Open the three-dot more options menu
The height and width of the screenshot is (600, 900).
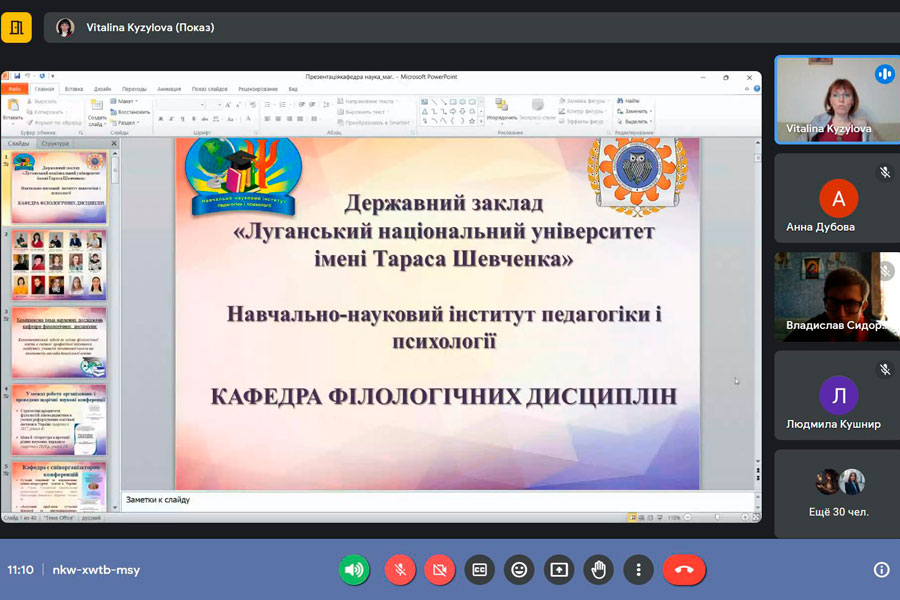[638, 569]
